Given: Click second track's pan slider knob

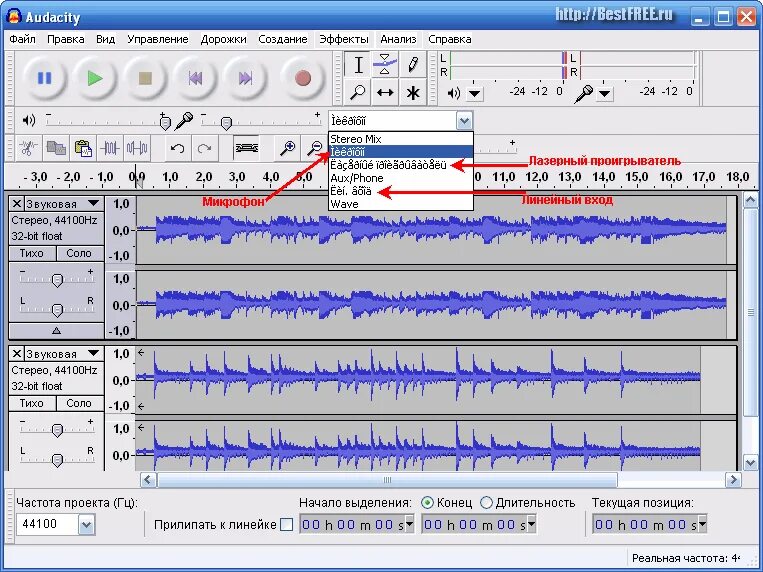Looking at the screenshot, I should [x=57, y=460].
